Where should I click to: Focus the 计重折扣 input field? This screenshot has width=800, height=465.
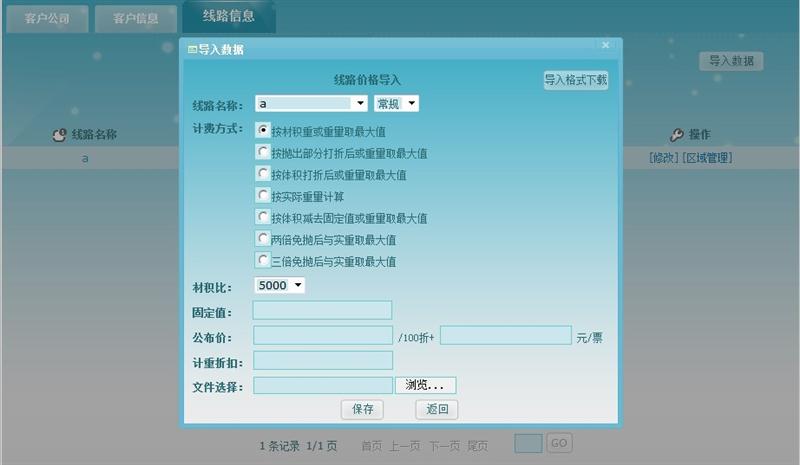coord(323,360)
